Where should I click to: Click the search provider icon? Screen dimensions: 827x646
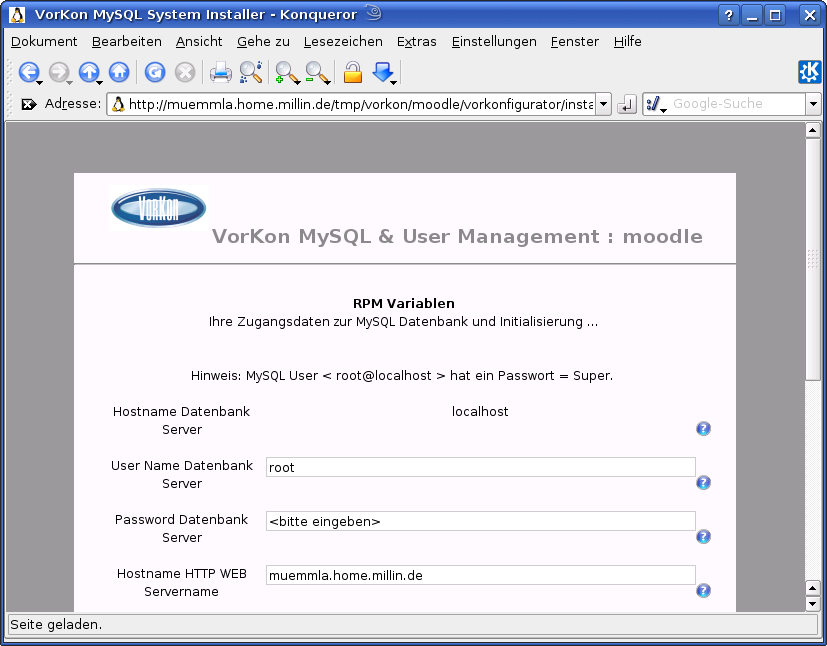pyautogui.click(x=653, y=104)
